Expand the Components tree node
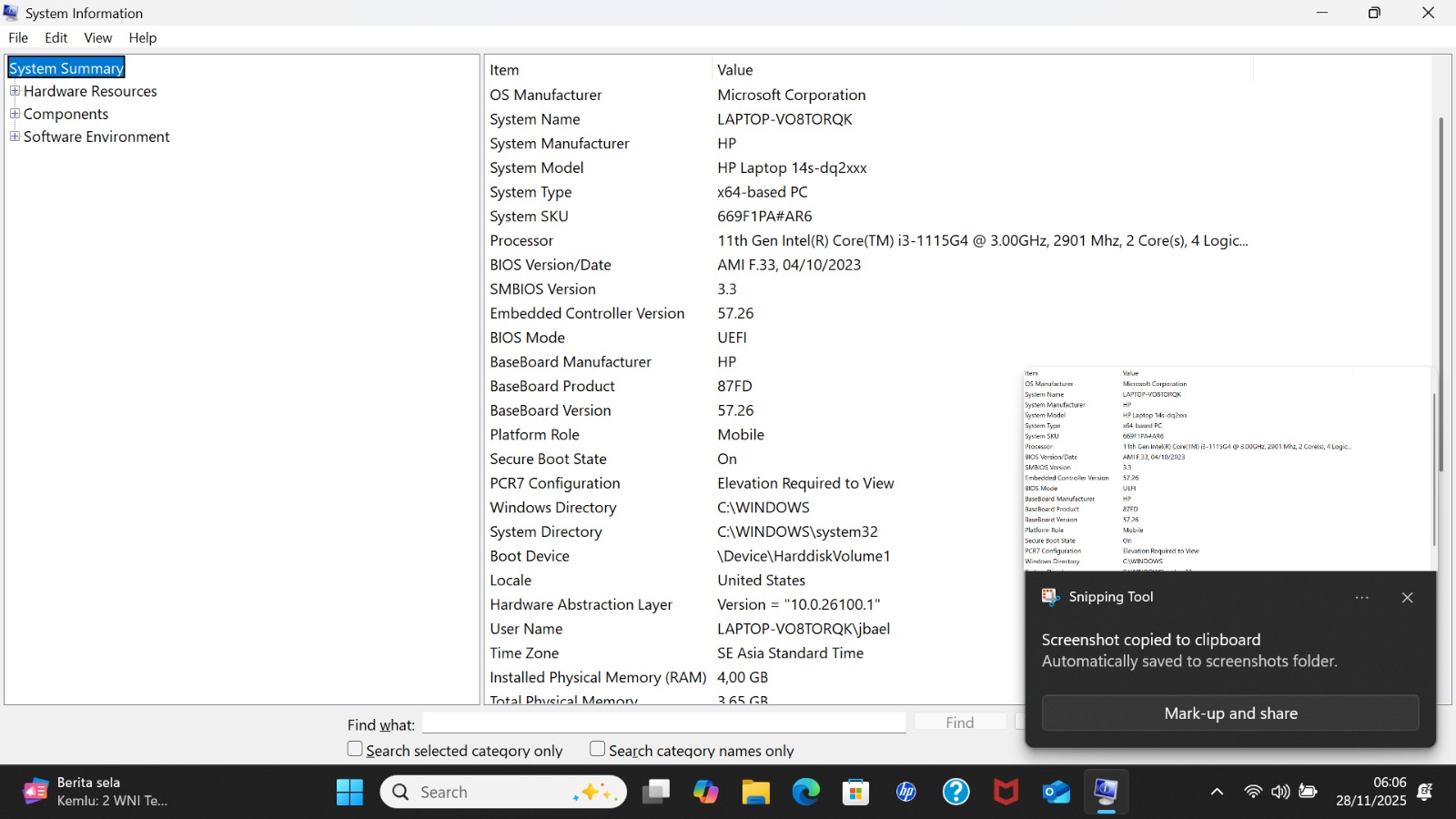 [15, 114]
